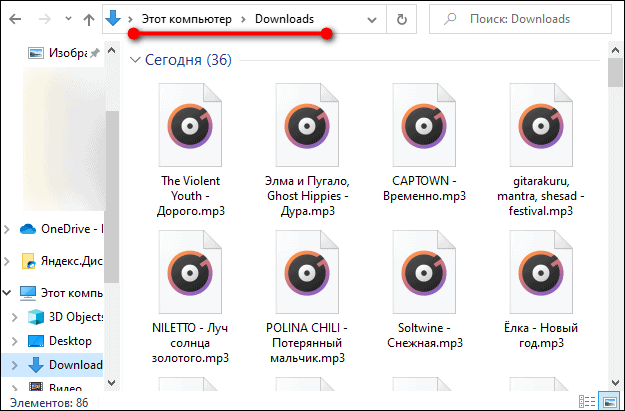
Task: Click the magnifier search icon
Action: tap(450, 19)
